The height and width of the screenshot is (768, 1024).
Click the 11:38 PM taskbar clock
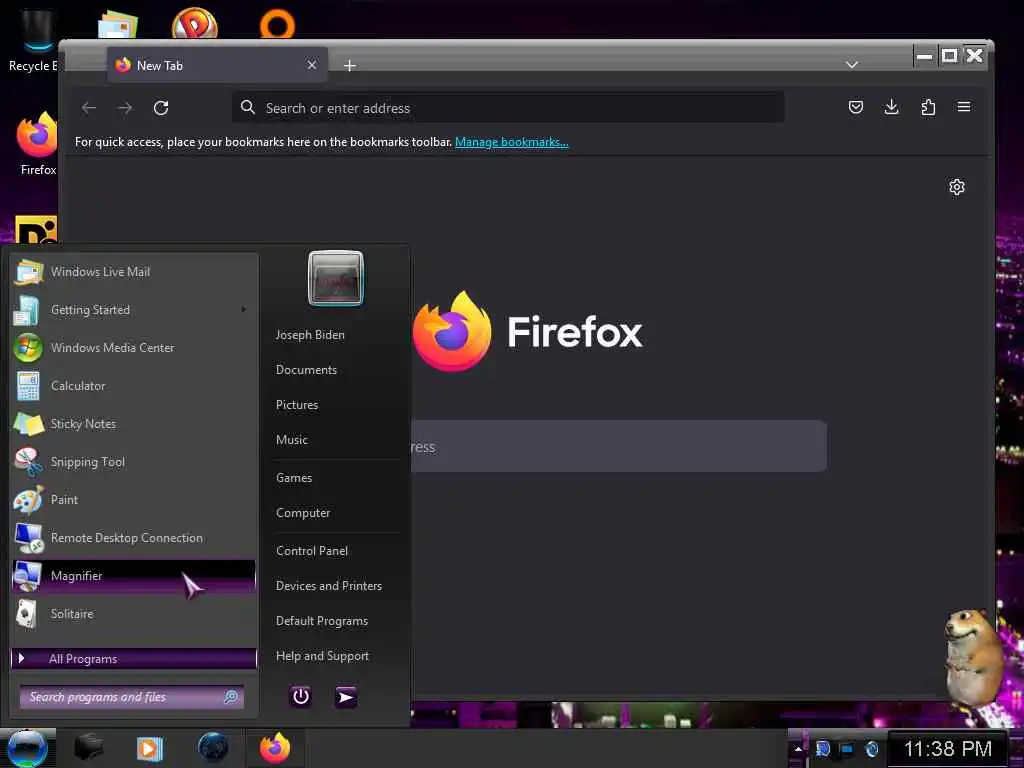[948, 749]
